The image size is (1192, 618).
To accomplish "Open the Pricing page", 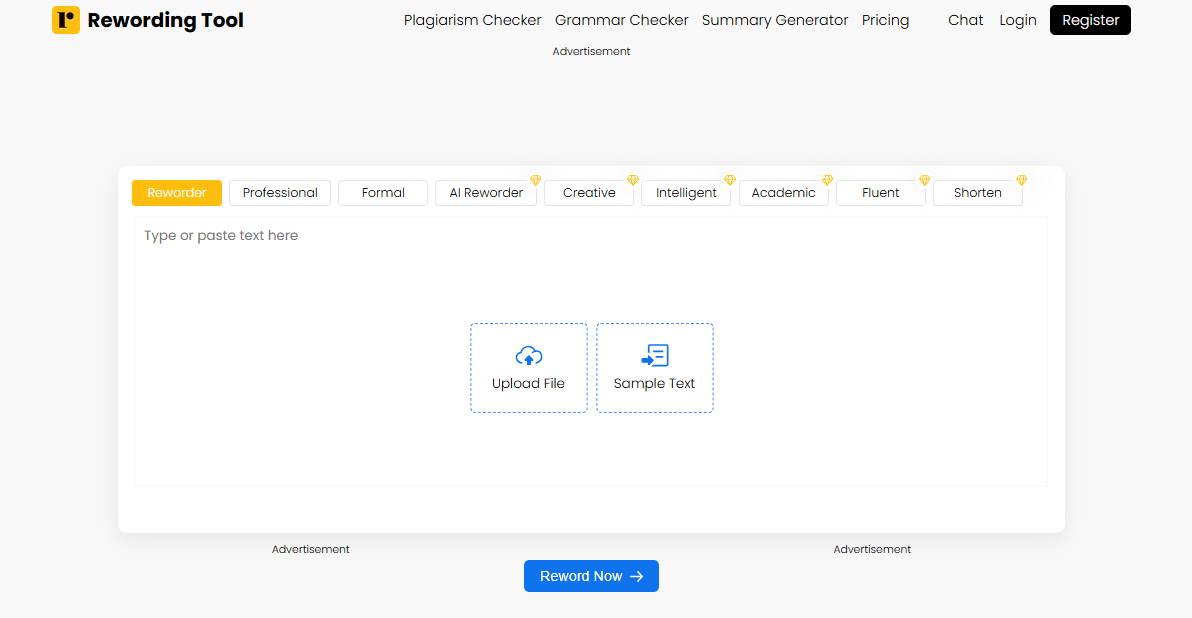I will tap(885, 20).
